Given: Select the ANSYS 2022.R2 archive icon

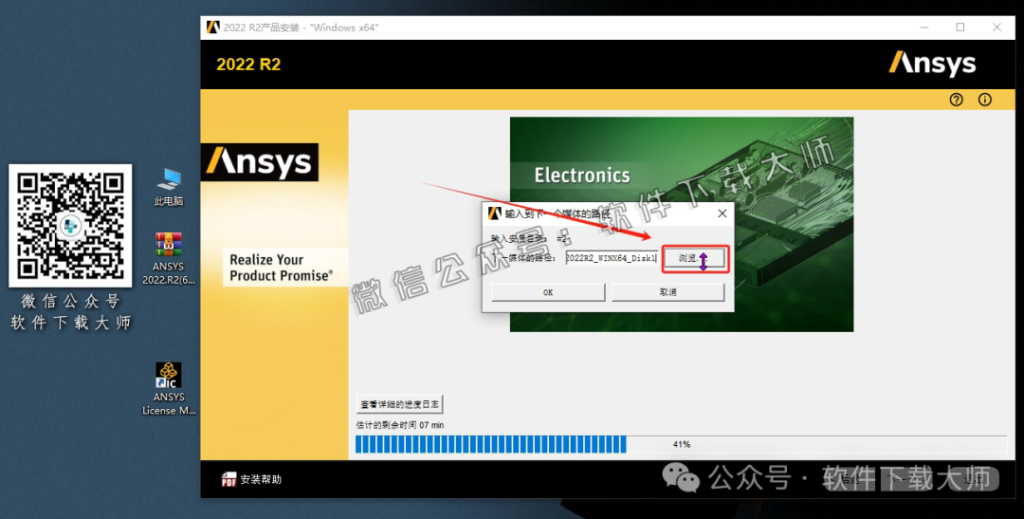Looking at the screenshot, I should (x=168, y=259).
